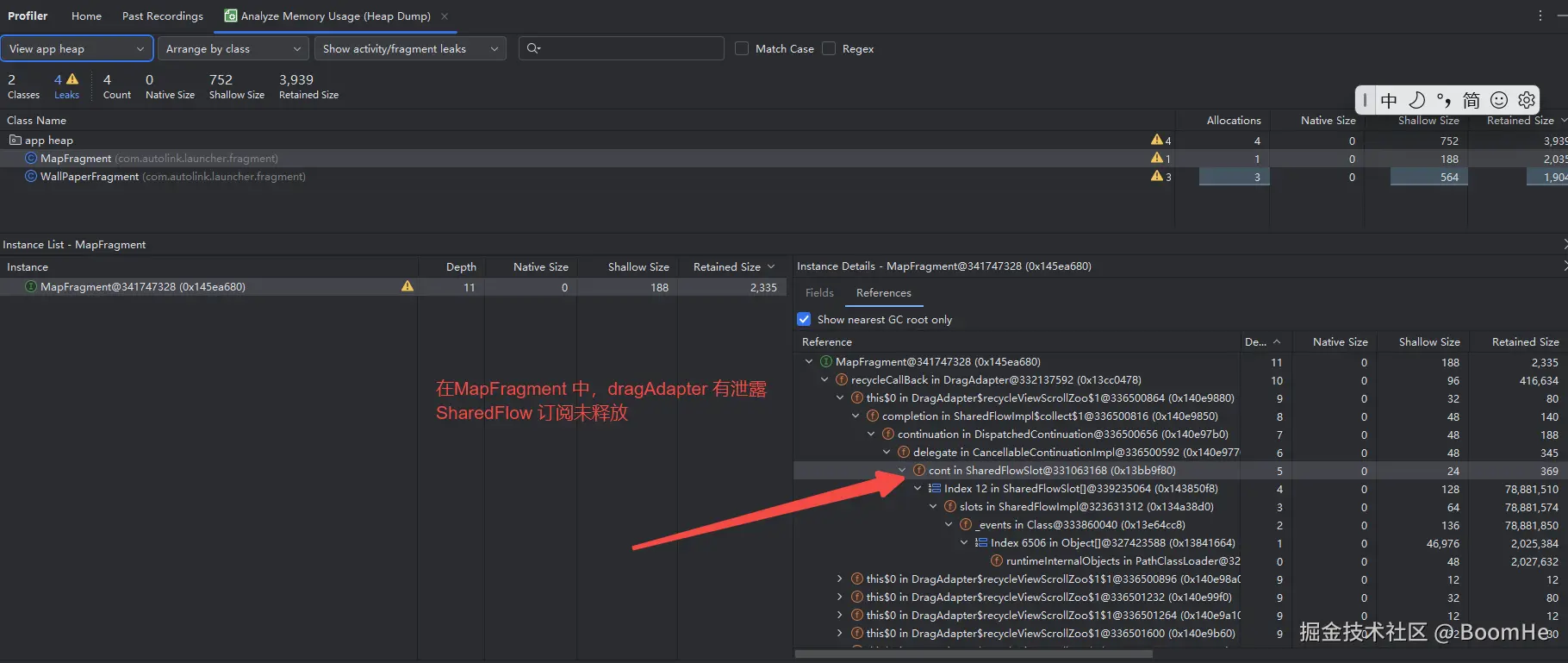The width and height of the screenshot is (1568, 663).
Task: Sort the instance list by Depth
Action: pos(461,267)
